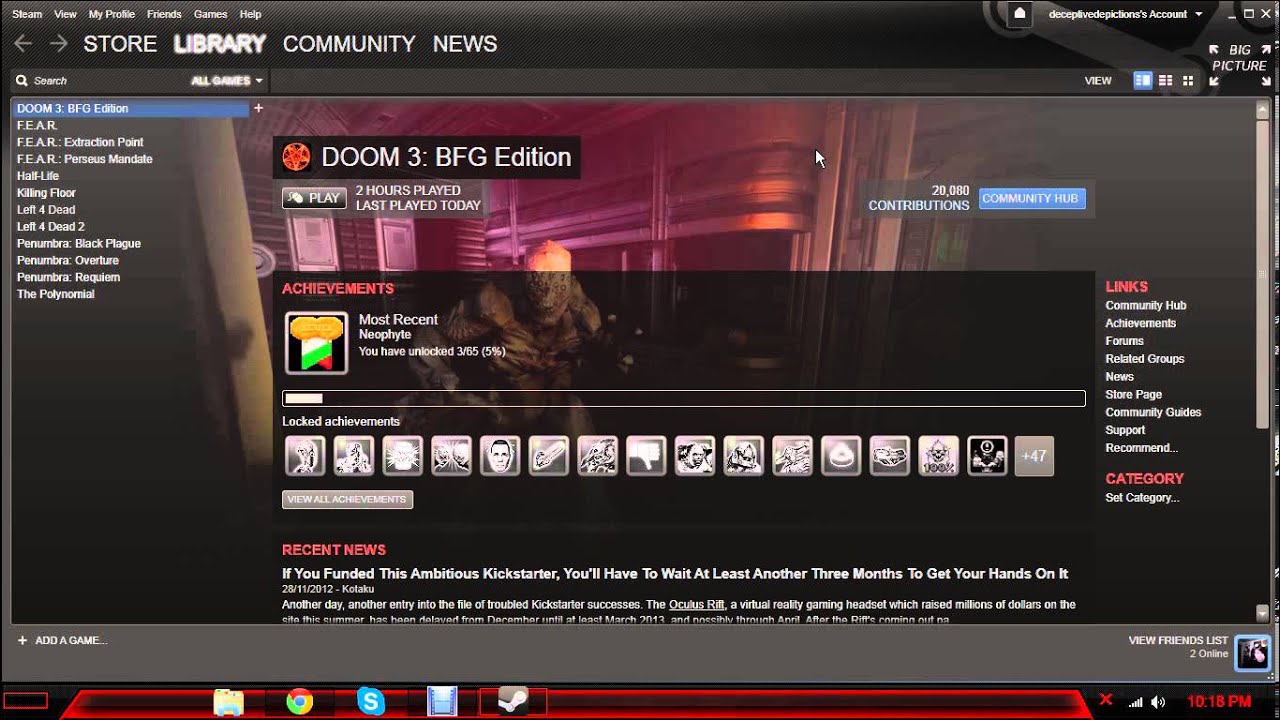Launch Big Picture mode

(1239, 65)
